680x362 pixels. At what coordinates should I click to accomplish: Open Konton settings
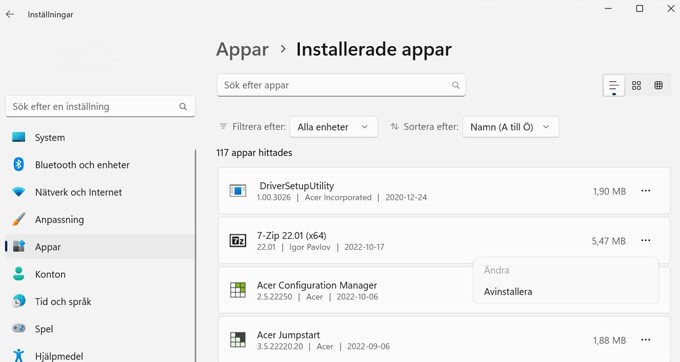[100, 274]
